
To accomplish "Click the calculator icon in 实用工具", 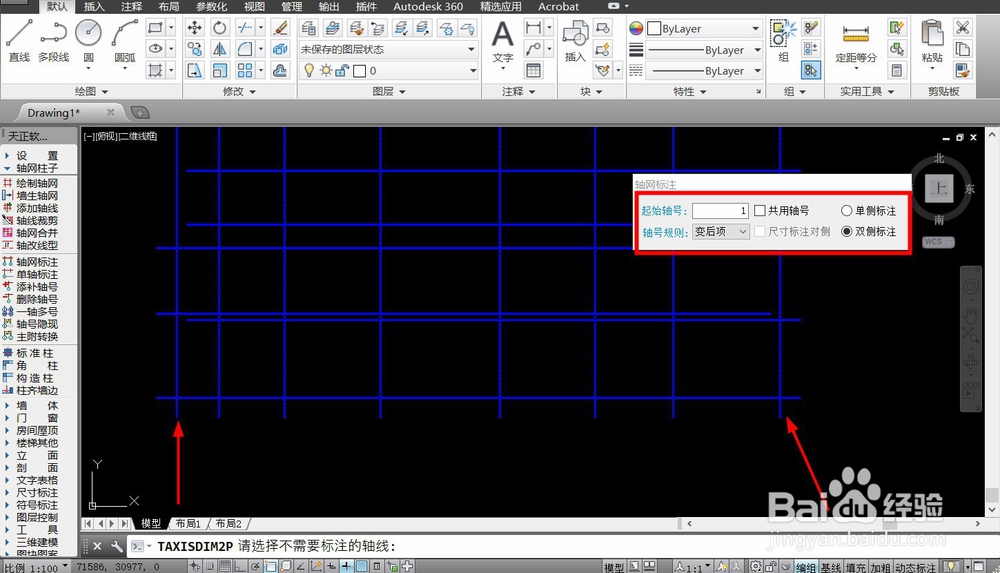I will click(x=897, y=70).
